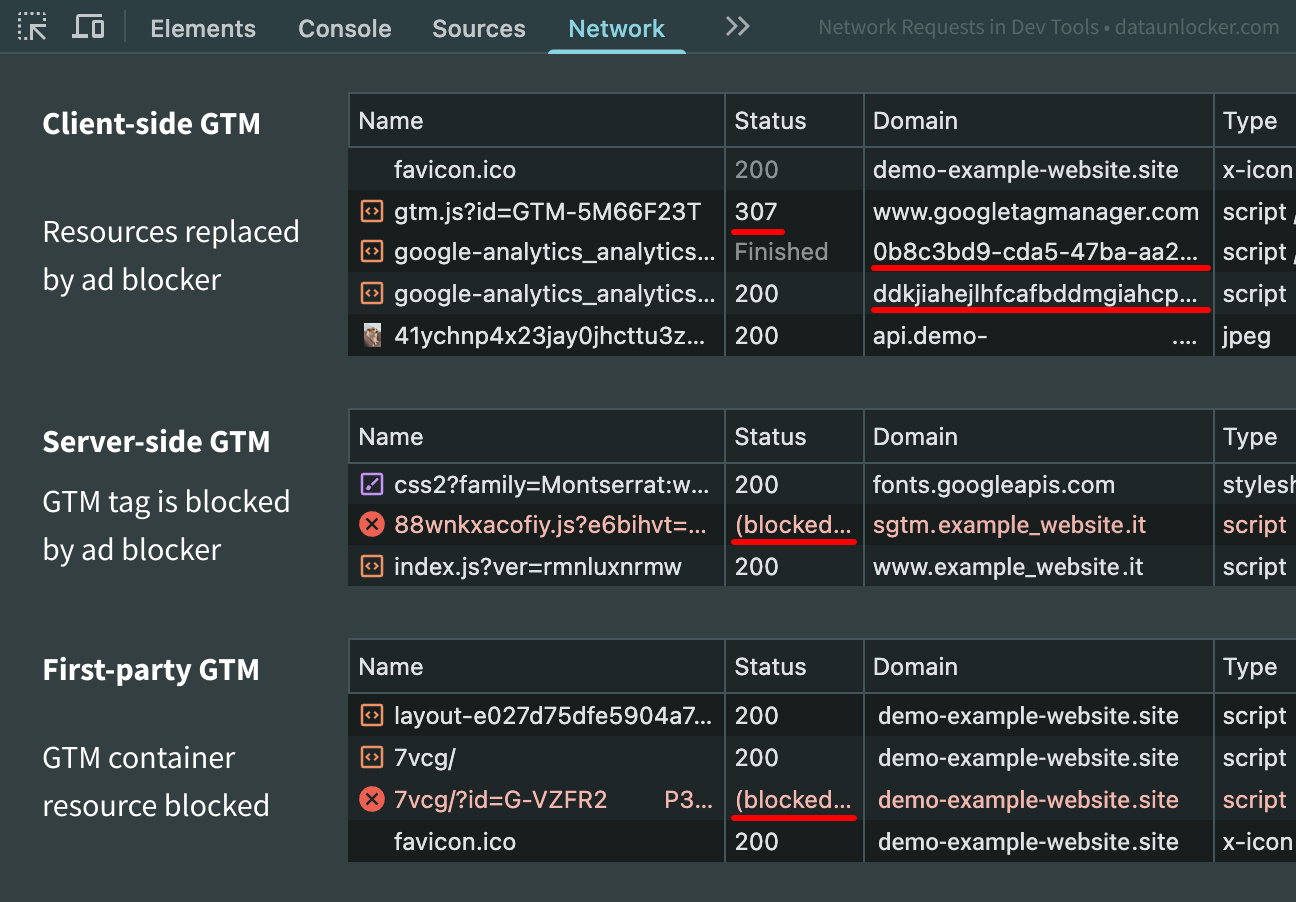Image resolution: width=1296 pixels, height=902 pixels.
Task: Click the 307 status cell
Action: pos(756,212)
